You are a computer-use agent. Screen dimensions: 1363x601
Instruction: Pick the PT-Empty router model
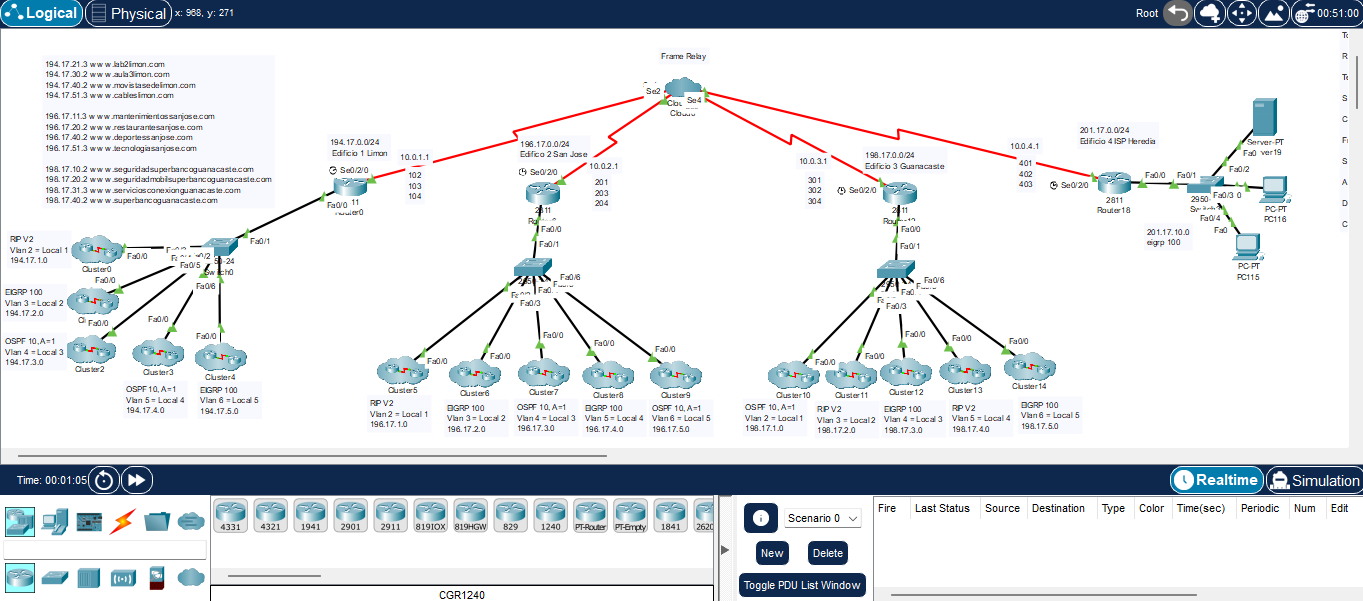631,515
